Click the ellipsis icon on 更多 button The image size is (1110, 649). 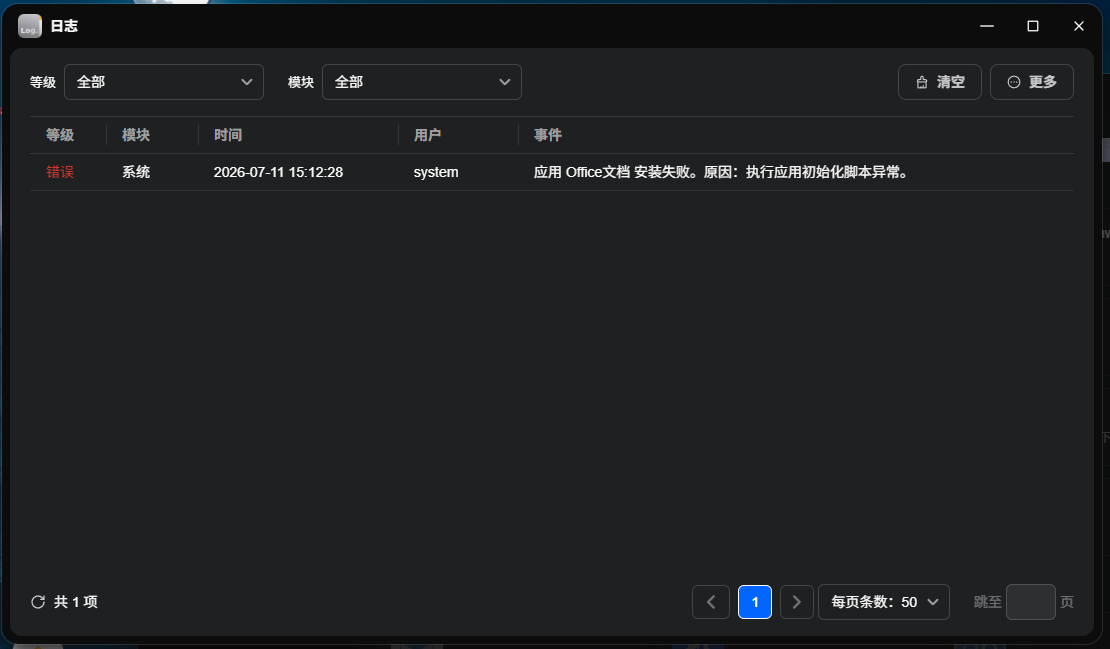[x=1014, y=82]
